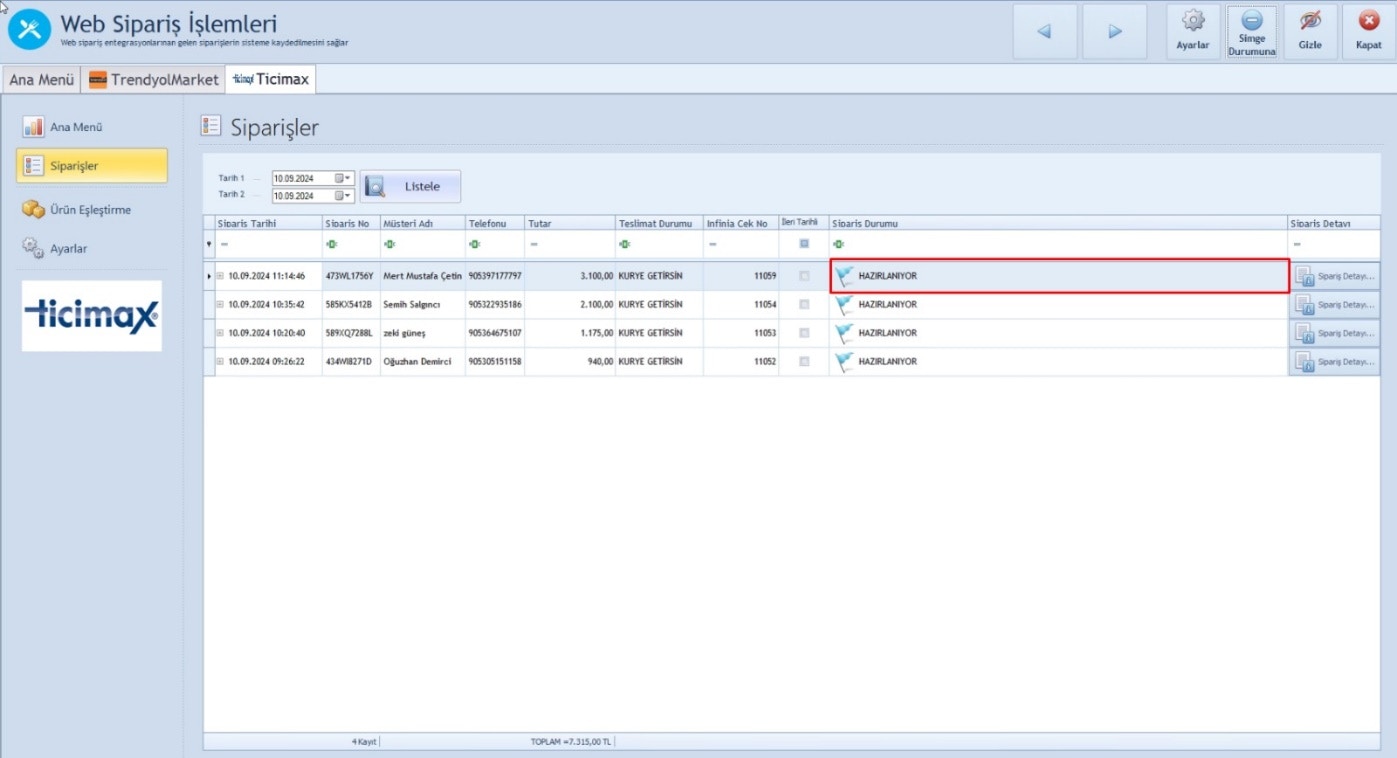The width and height of the screenshot is (1397, 758).
Task: Click the left arrow navigation button
Action: 1045,32
